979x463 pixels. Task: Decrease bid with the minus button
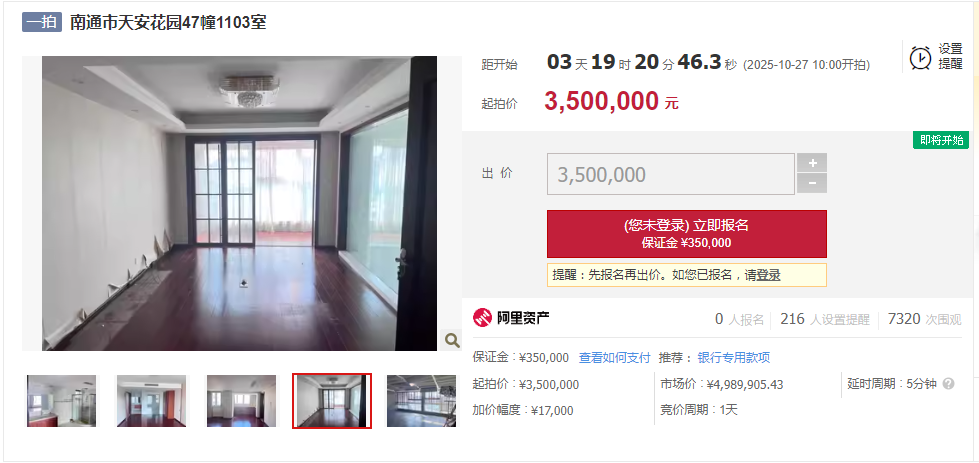[x=812, y=183]
